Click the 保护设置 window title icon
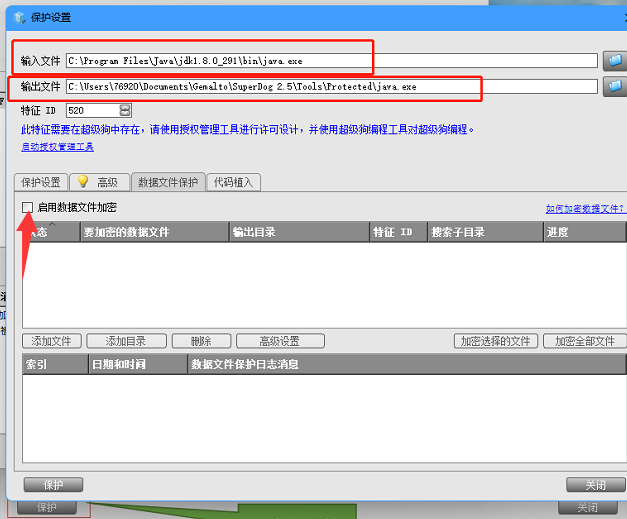The image size is (627, 519). click(x=19, y=18)
